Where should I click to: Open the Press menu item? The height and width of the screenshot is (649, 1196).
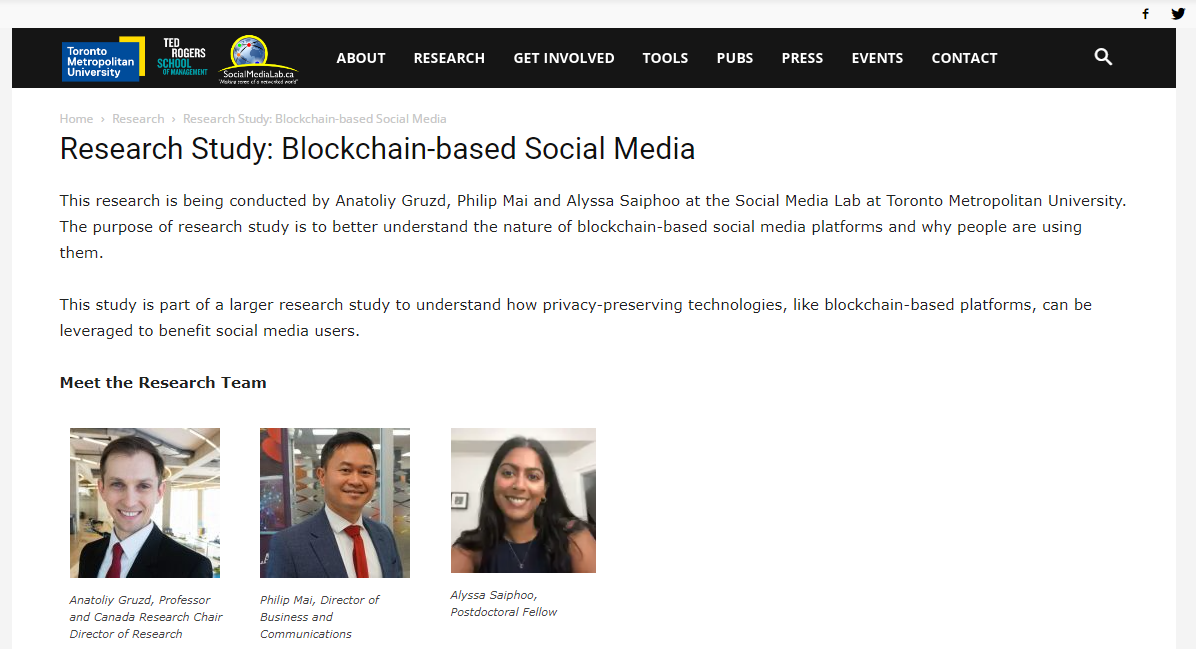click(802, 58)
